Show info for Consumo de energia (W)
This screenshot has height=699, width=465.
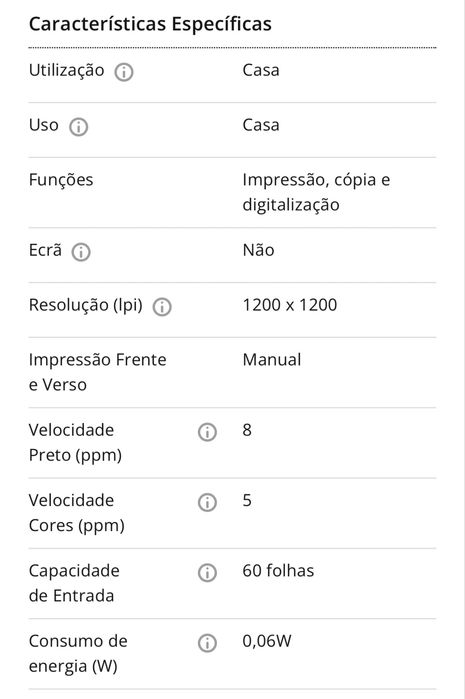207,643
